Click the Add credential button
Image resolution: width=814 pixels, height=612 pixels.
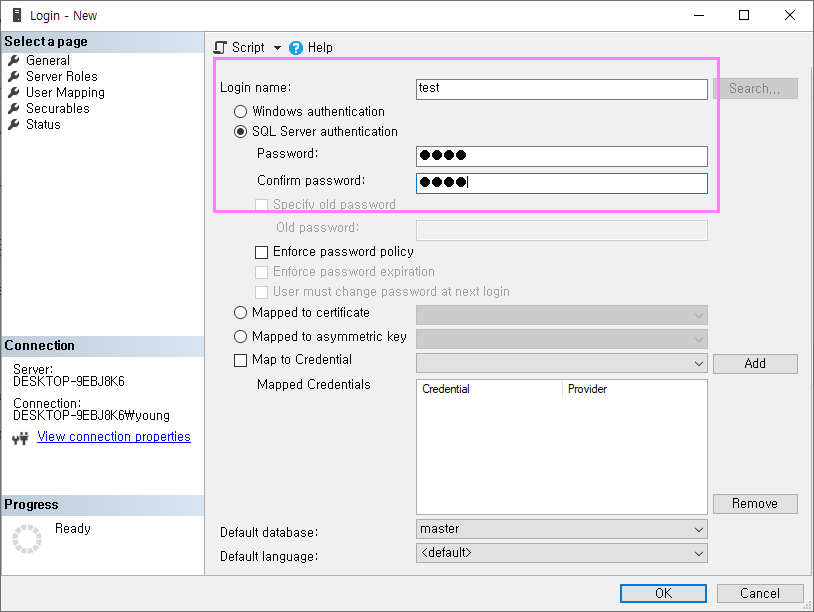[755, 364]
